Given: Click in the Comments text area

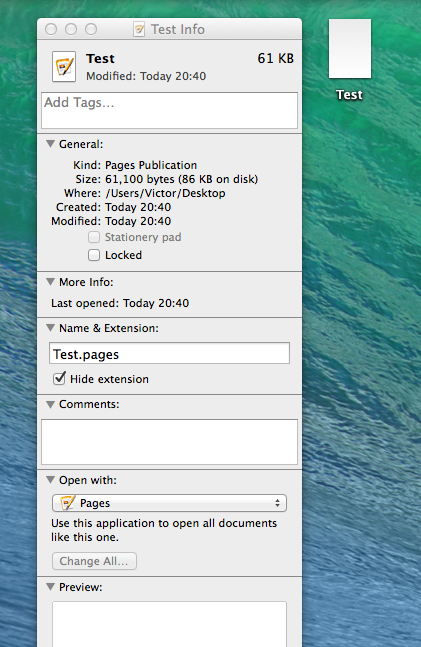Looking at the screenshot, I should tap(169, 442).
